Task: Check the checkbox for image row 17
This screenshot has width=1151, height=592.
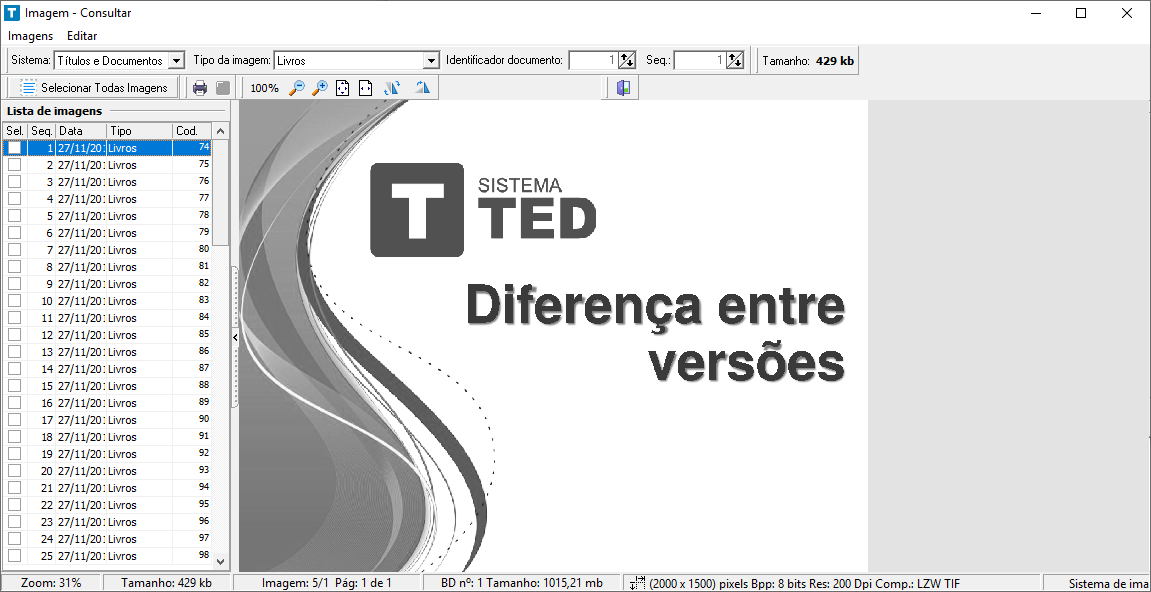Action: pyautogui.click(x=15, y=420)
